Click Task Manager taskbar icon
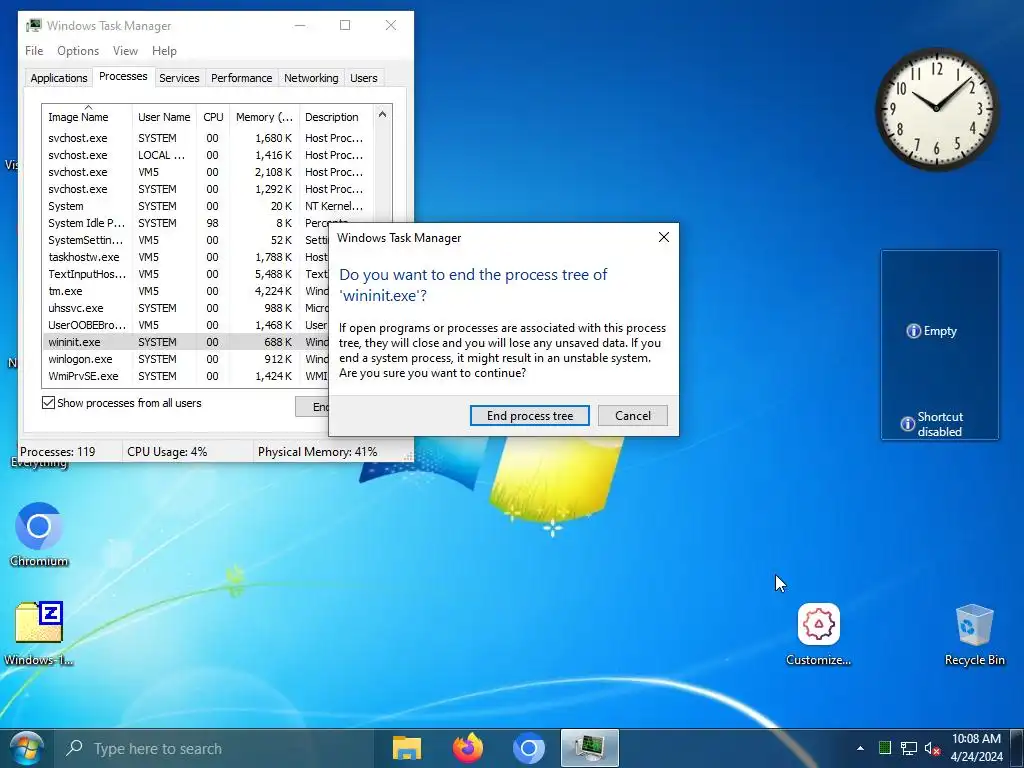The width and height of the screenshot is (1024, 768). point(589,748)
